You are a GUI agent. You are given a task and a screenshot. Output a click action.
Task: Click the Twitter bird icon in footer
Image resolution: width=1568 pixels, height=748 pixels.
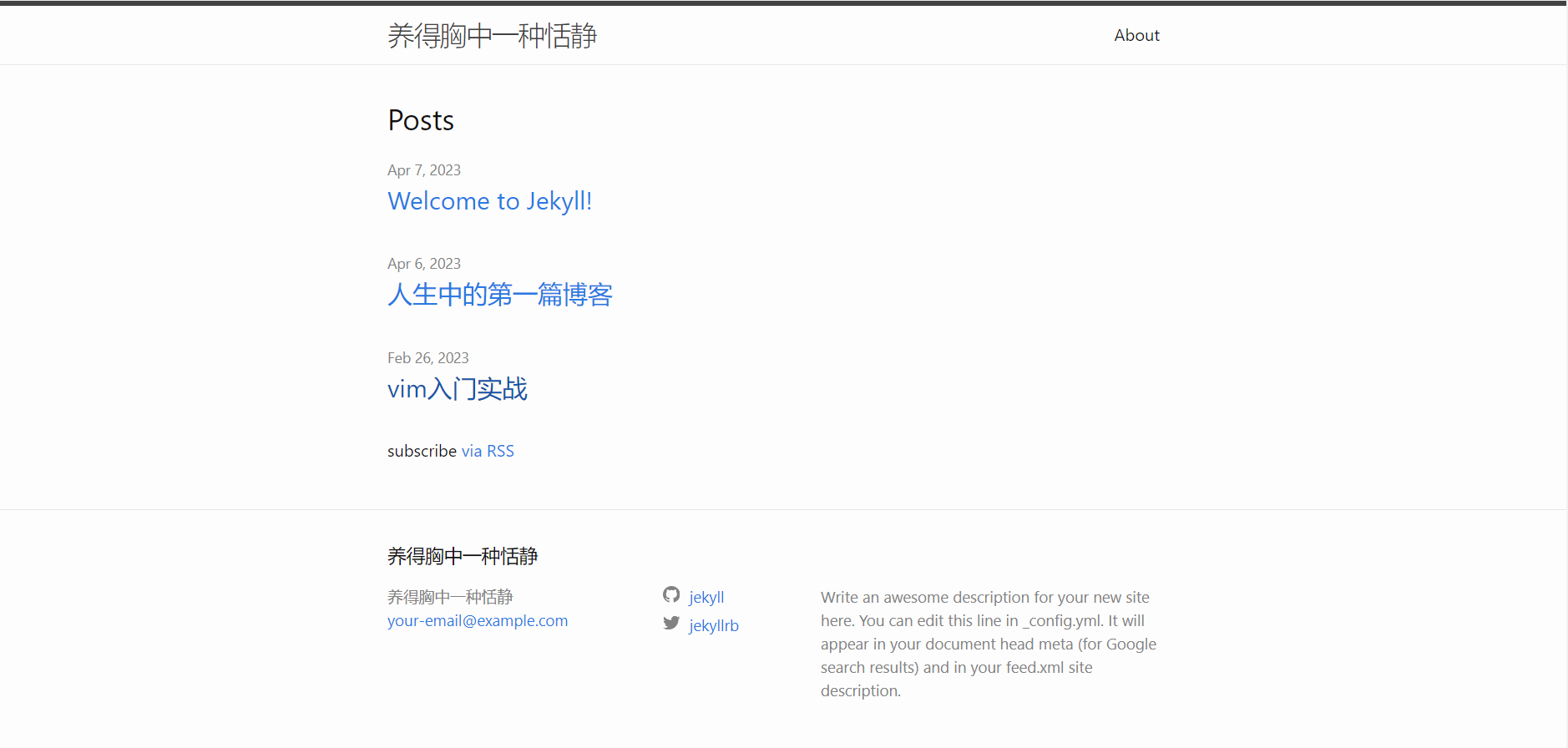671,623
